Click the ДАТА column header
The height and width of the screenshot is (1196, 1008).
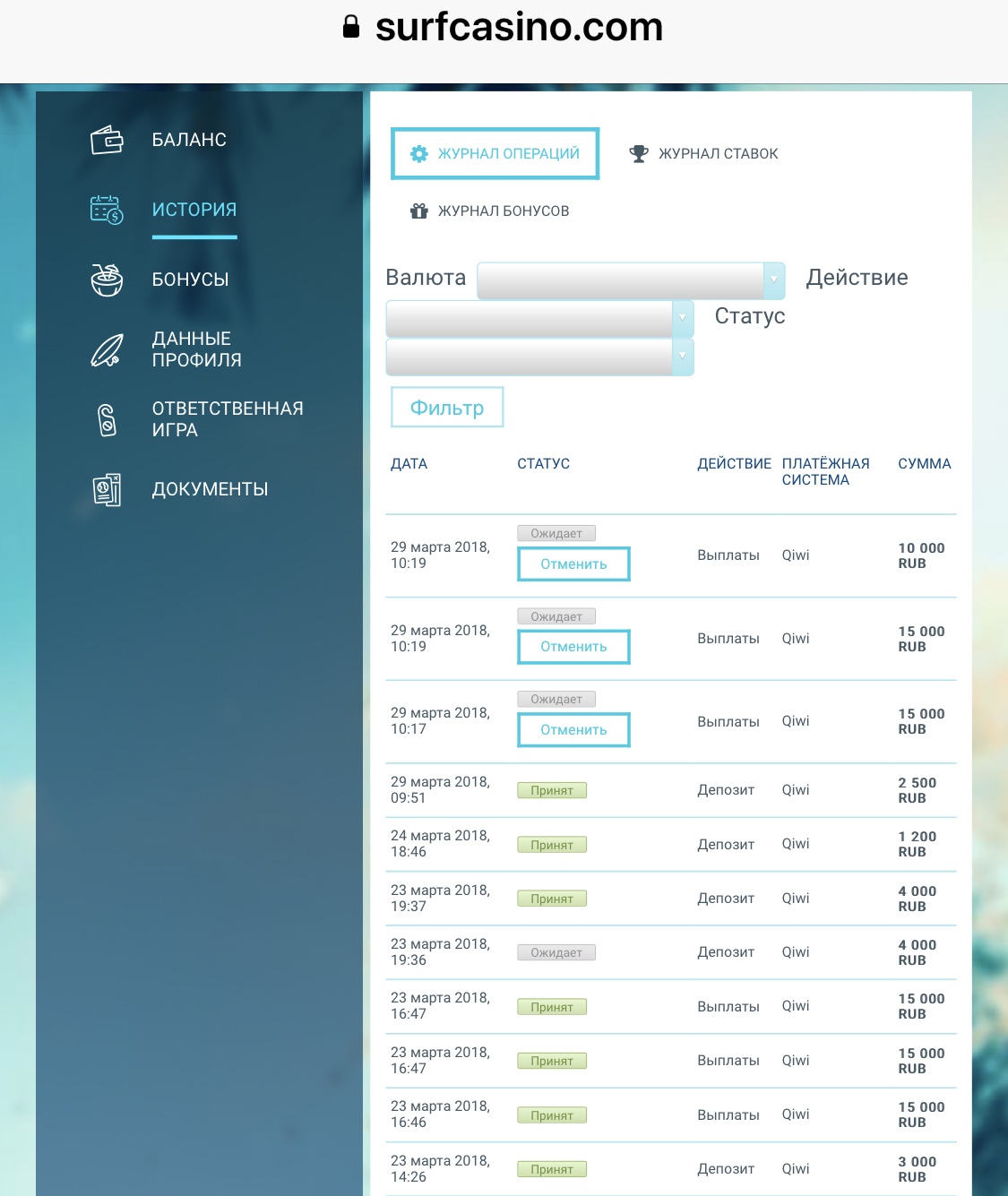[x=409, y=464]
